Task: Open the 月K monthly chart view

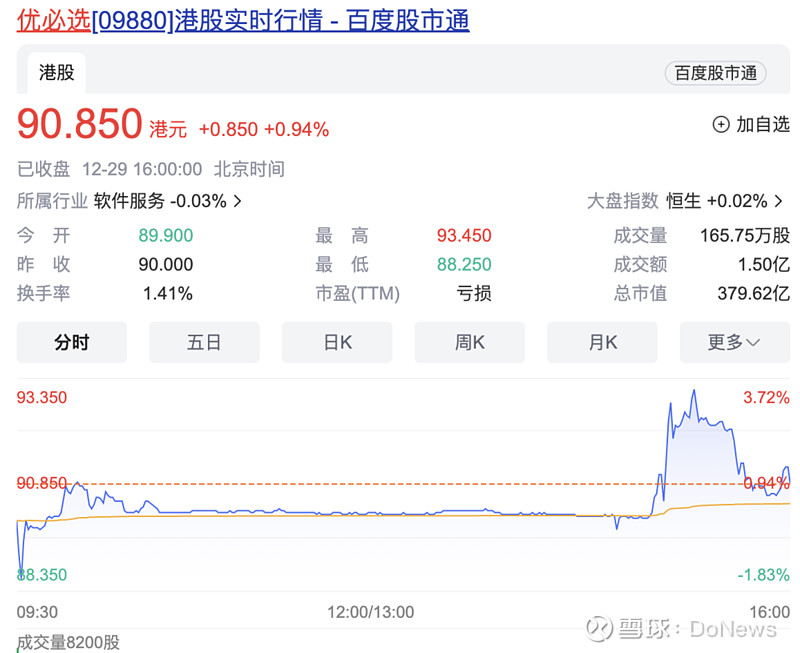Action: [x=602, y=341]
